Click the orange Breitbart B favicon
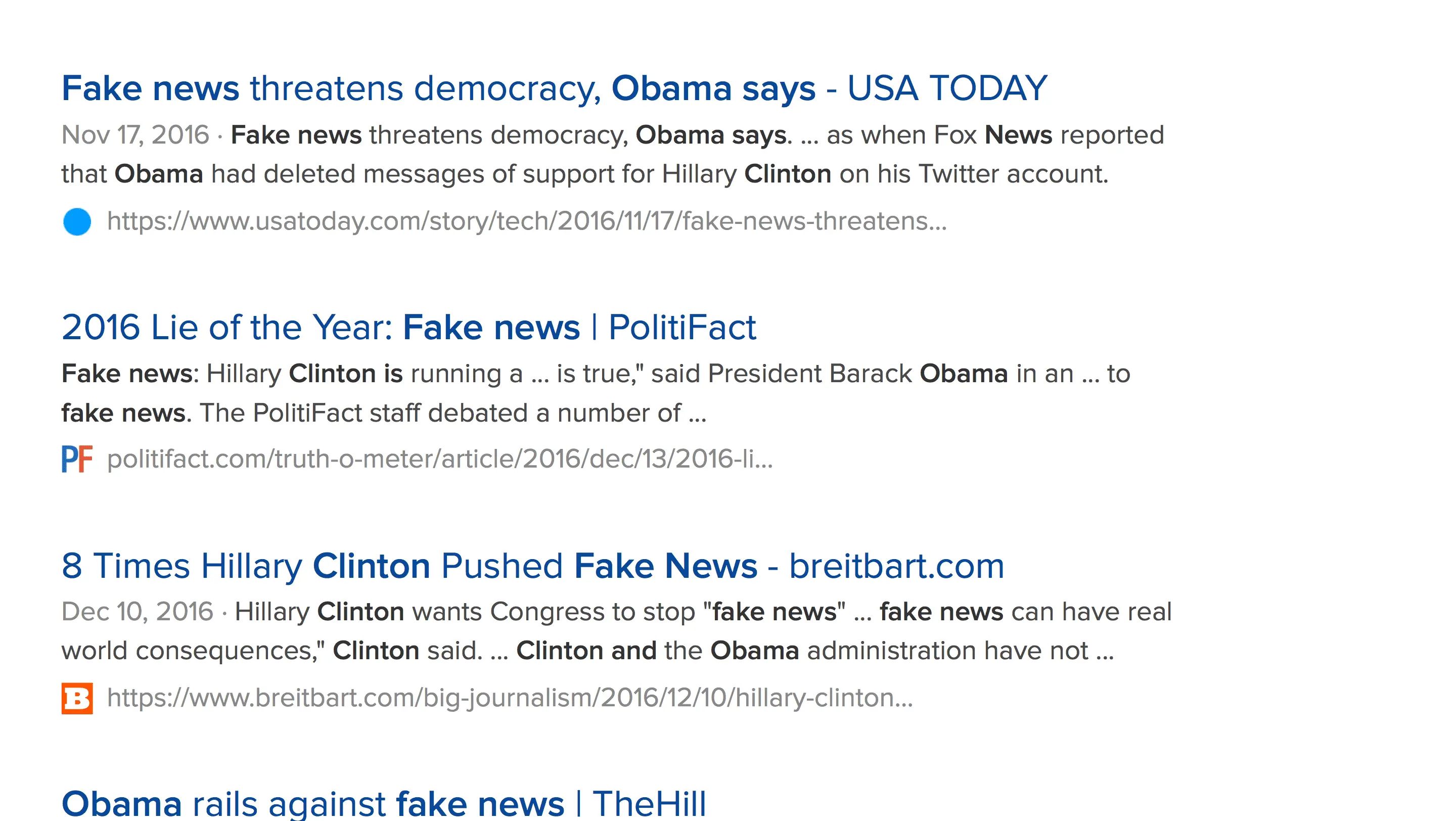 (x=77, y=698)
